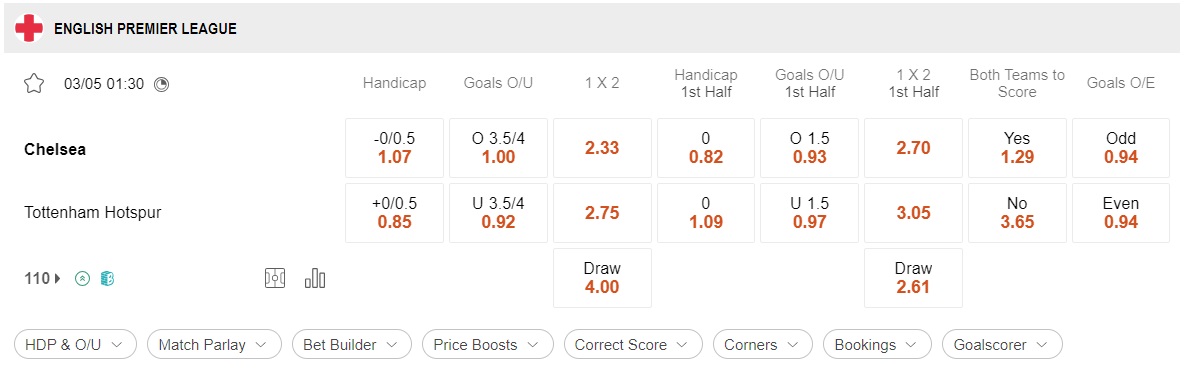Open the bar chart statistics icon

[x=314, y=279]
